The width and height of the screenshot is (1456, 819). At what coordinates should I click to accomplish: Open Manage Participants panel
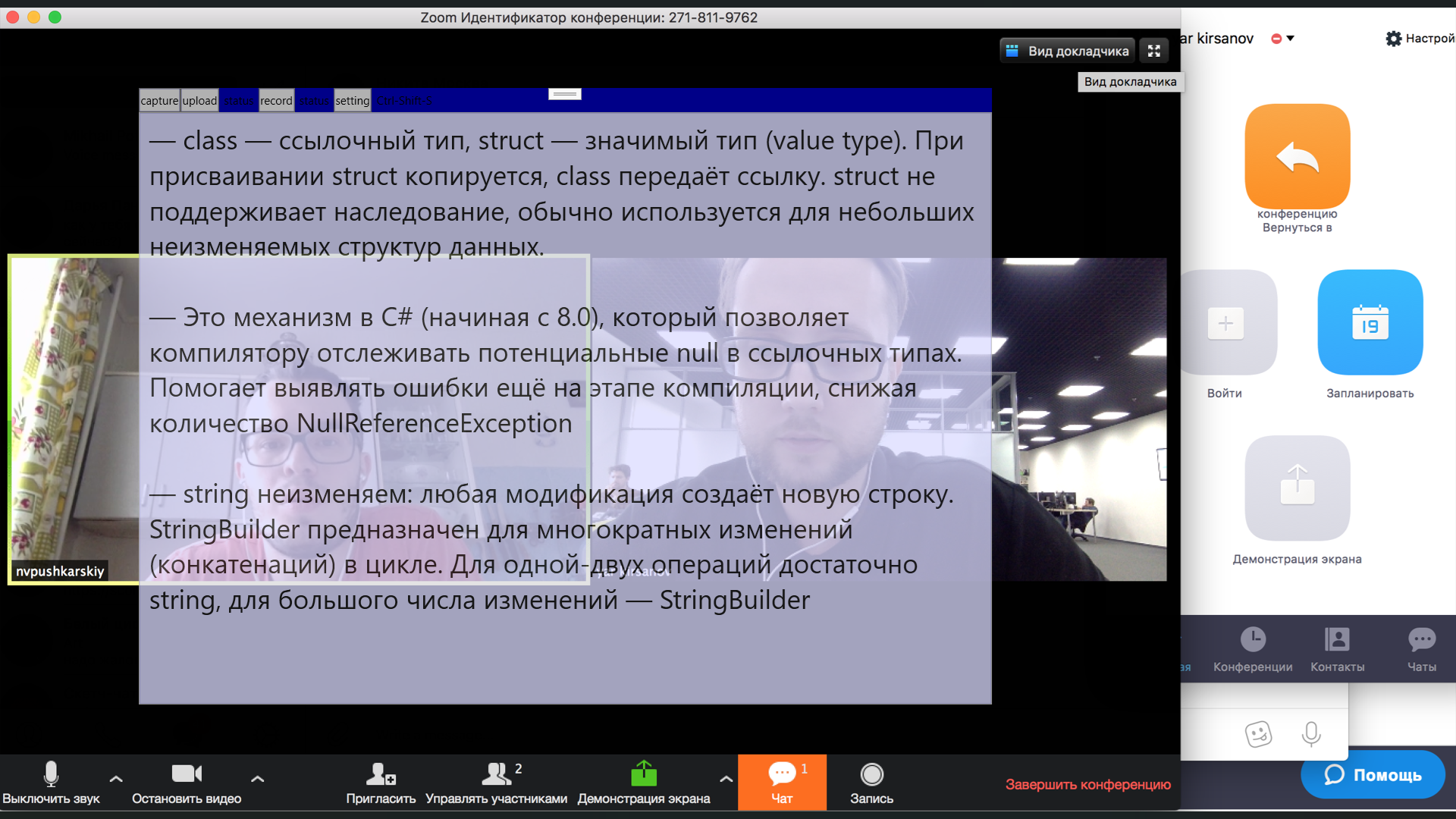click(x=497, y=782)
